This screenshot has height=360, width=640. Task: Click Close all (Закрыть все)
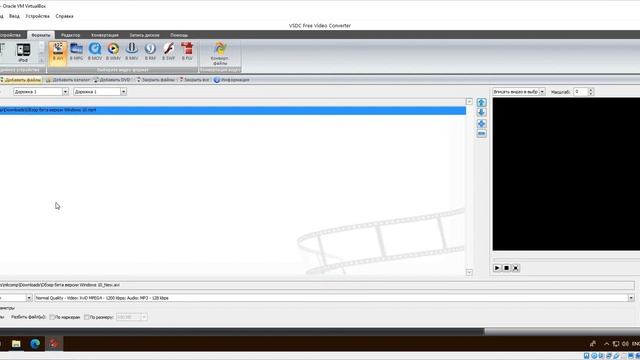[x=194, y=80]
